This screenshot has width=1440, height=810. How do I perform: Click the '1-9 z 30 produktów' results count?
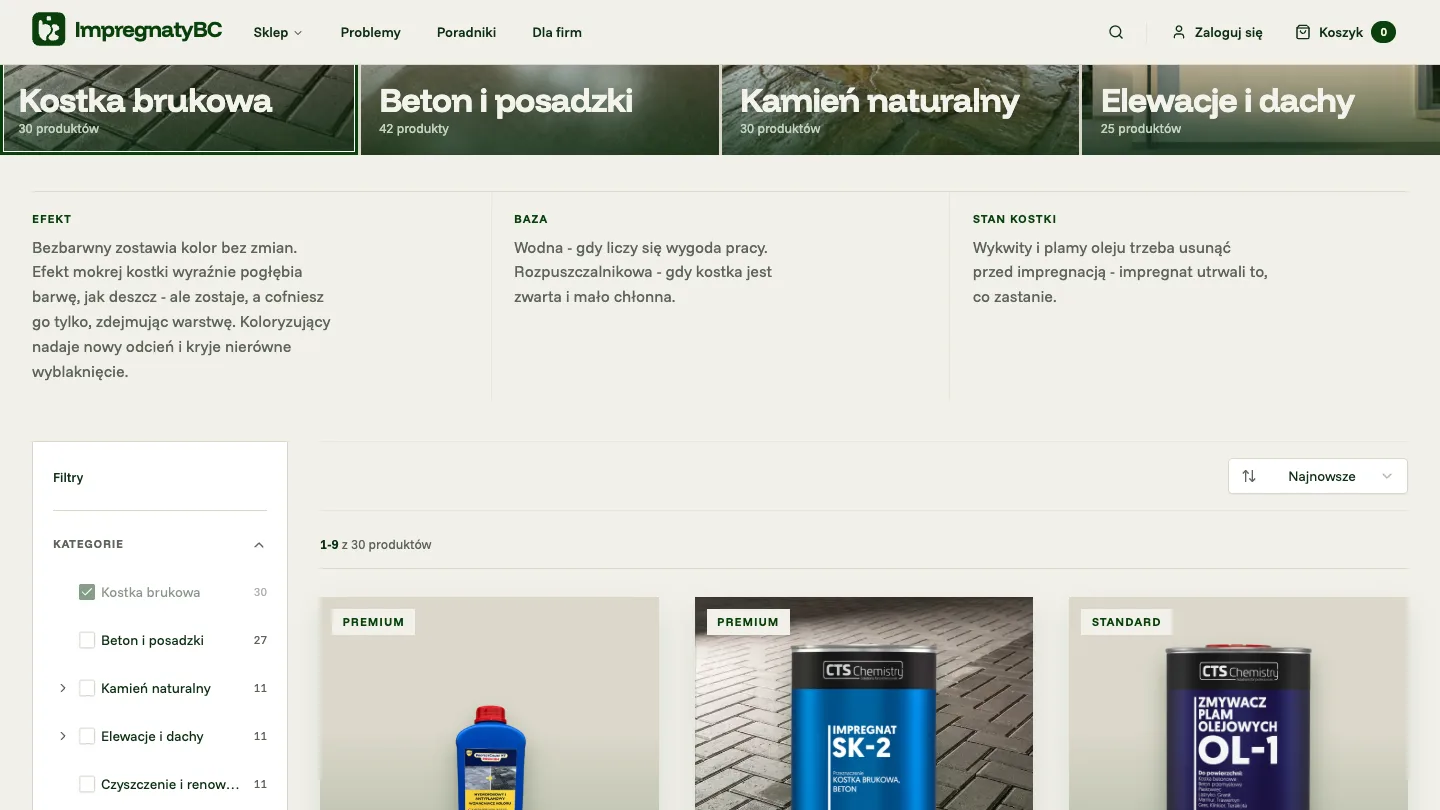376,545
